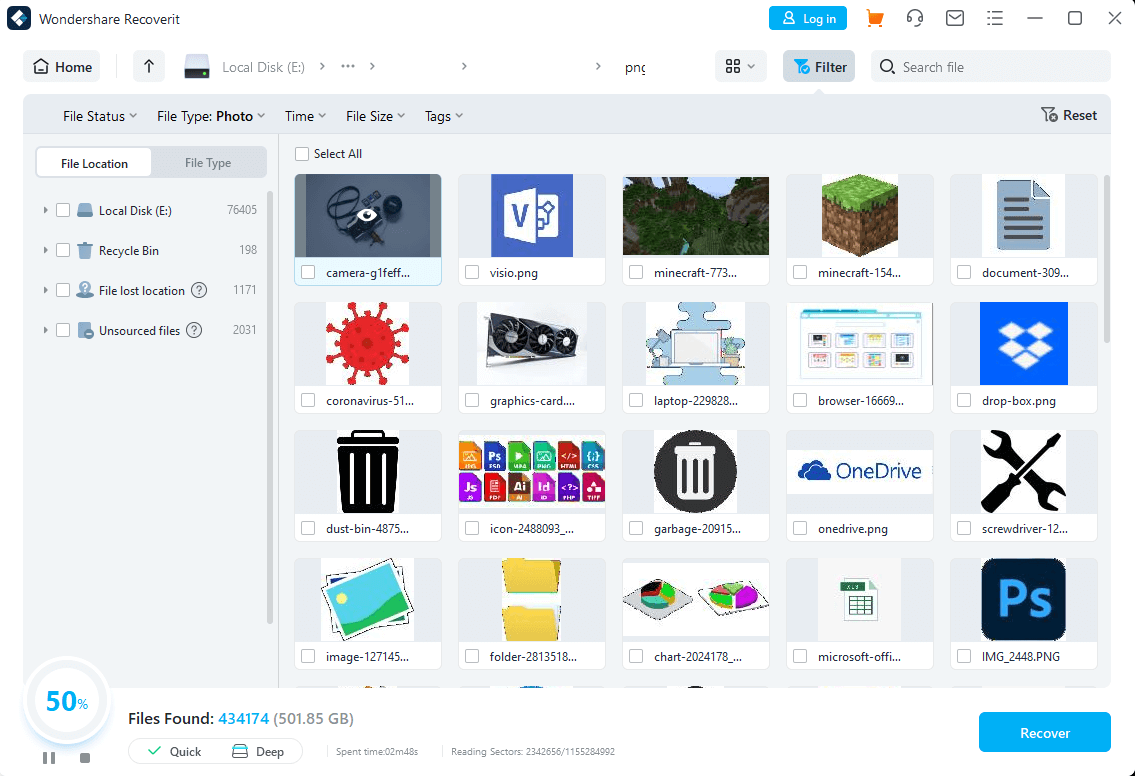Open the IMG_2448.PNG Photoshop thumbnail
This screenshot has width=1135, height=776.
[x=1024, y=599]
